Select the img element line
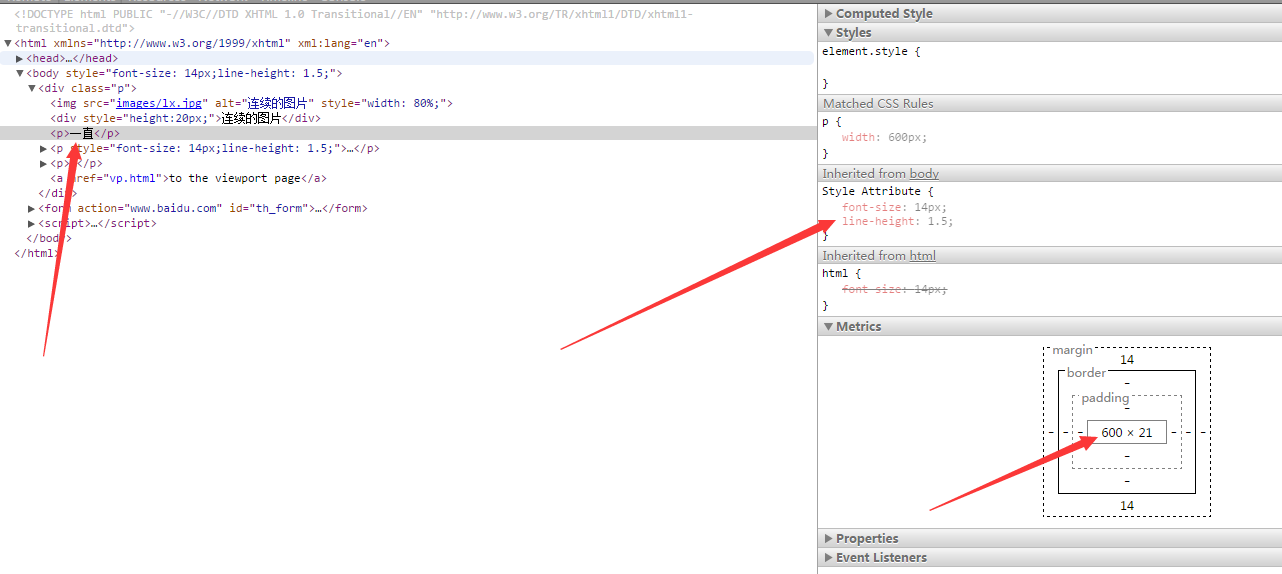 pyautogui.click(x=252, y=103)
